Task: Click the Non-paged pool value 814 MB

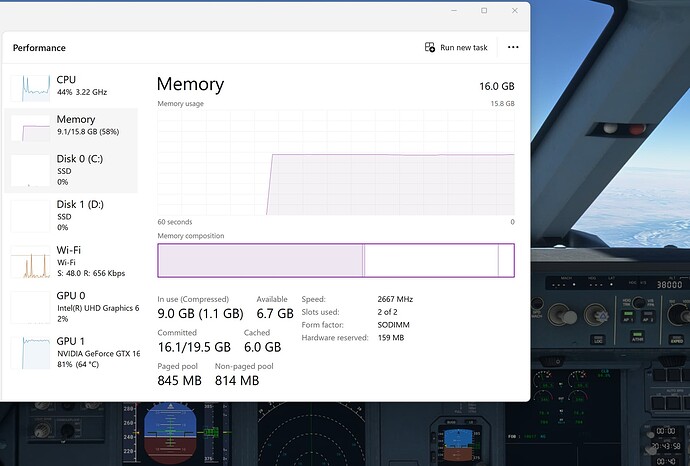Action: [x=237, y=381]
